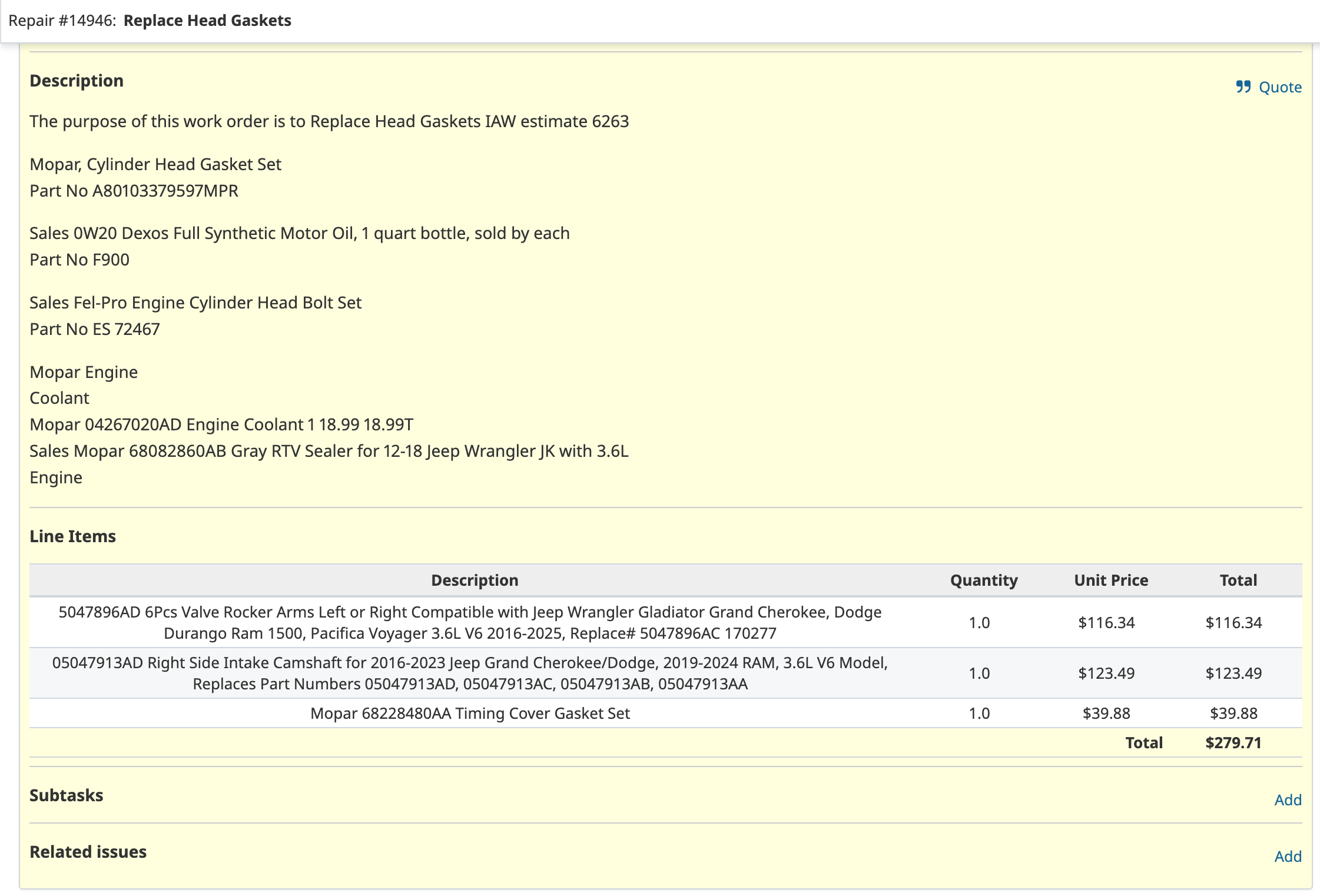Click the $279.71 grand total

click(x=1233, y=743)
